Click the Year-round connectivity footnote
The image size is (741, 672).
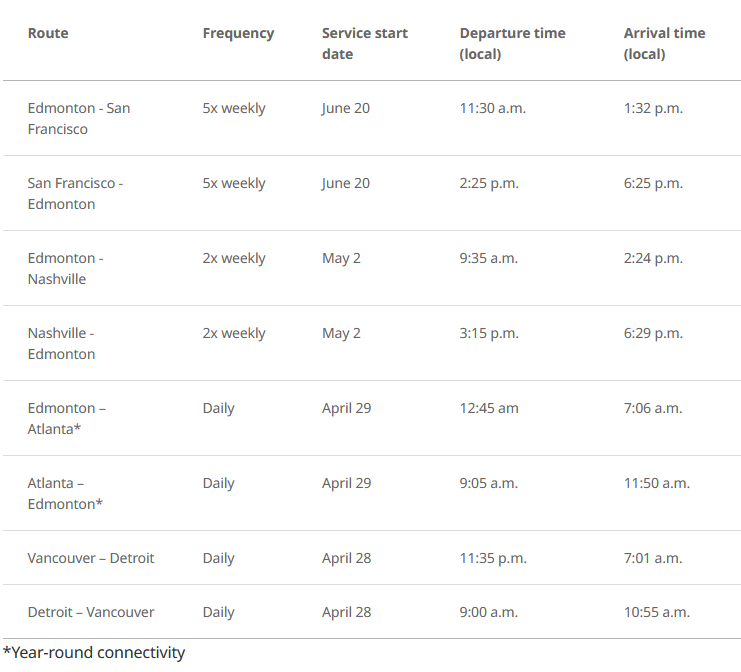pos(94,653)
